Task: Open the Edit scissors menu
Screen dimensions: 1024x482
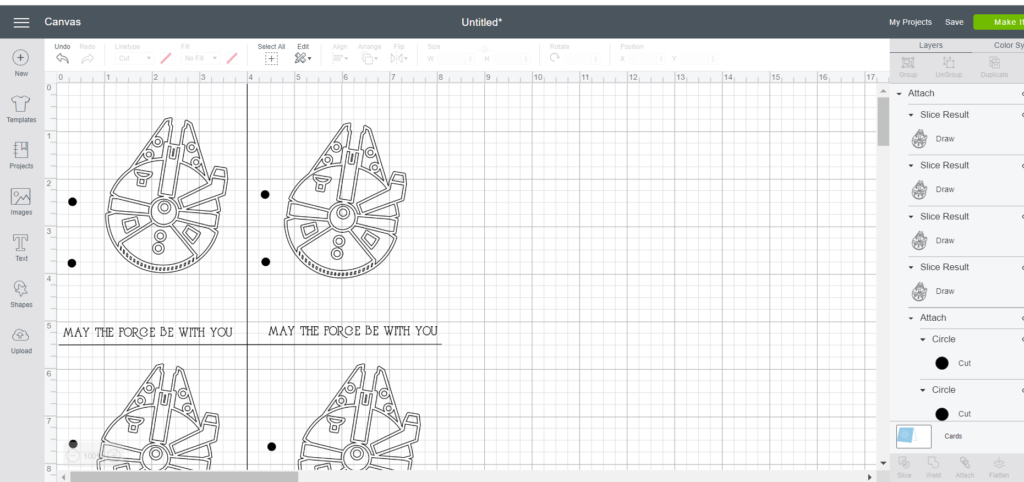Action: tap(303, 59)
